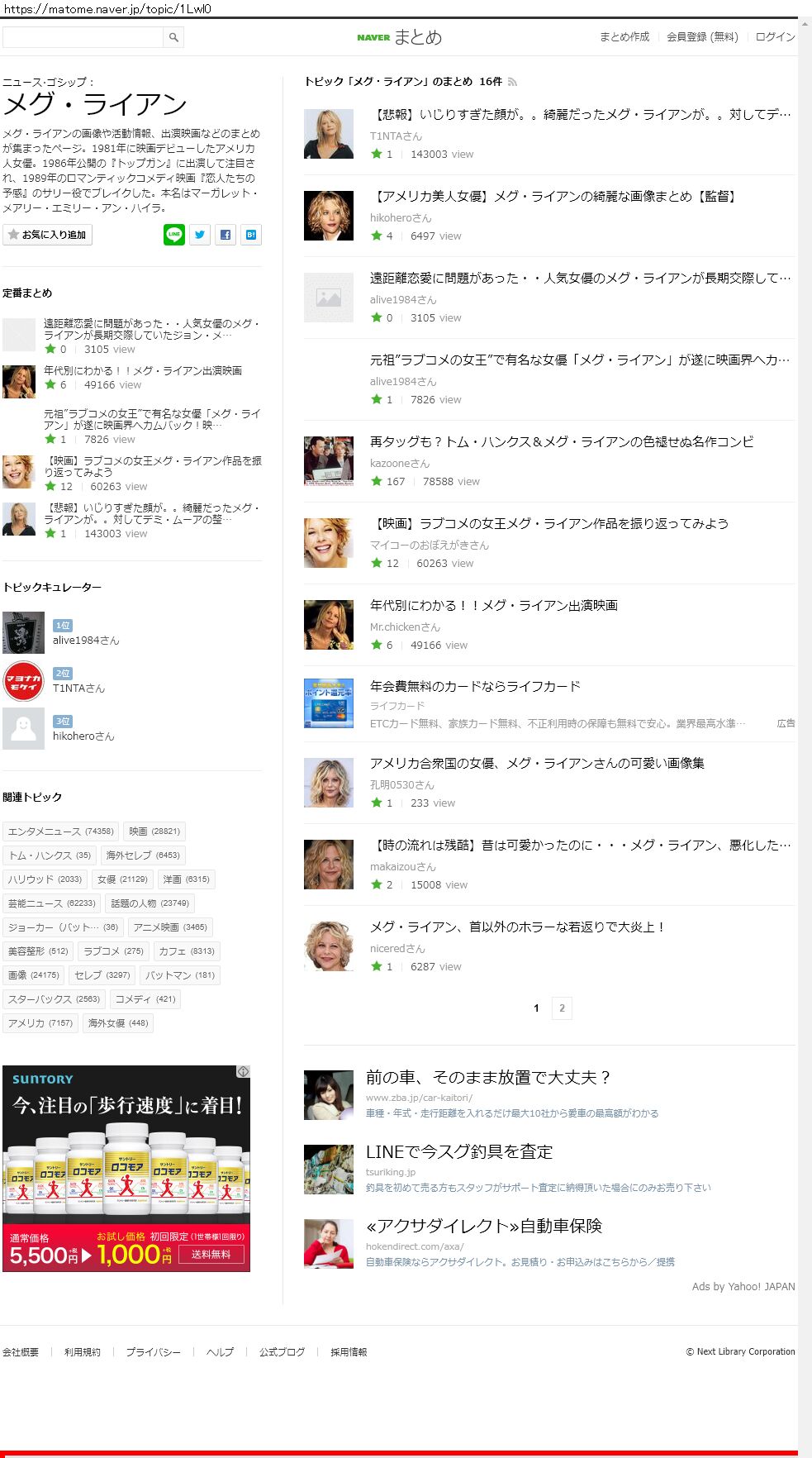Go to page 2 of results
The height and width of the screenshot is (1458, 812).
tap(562, 1008)
